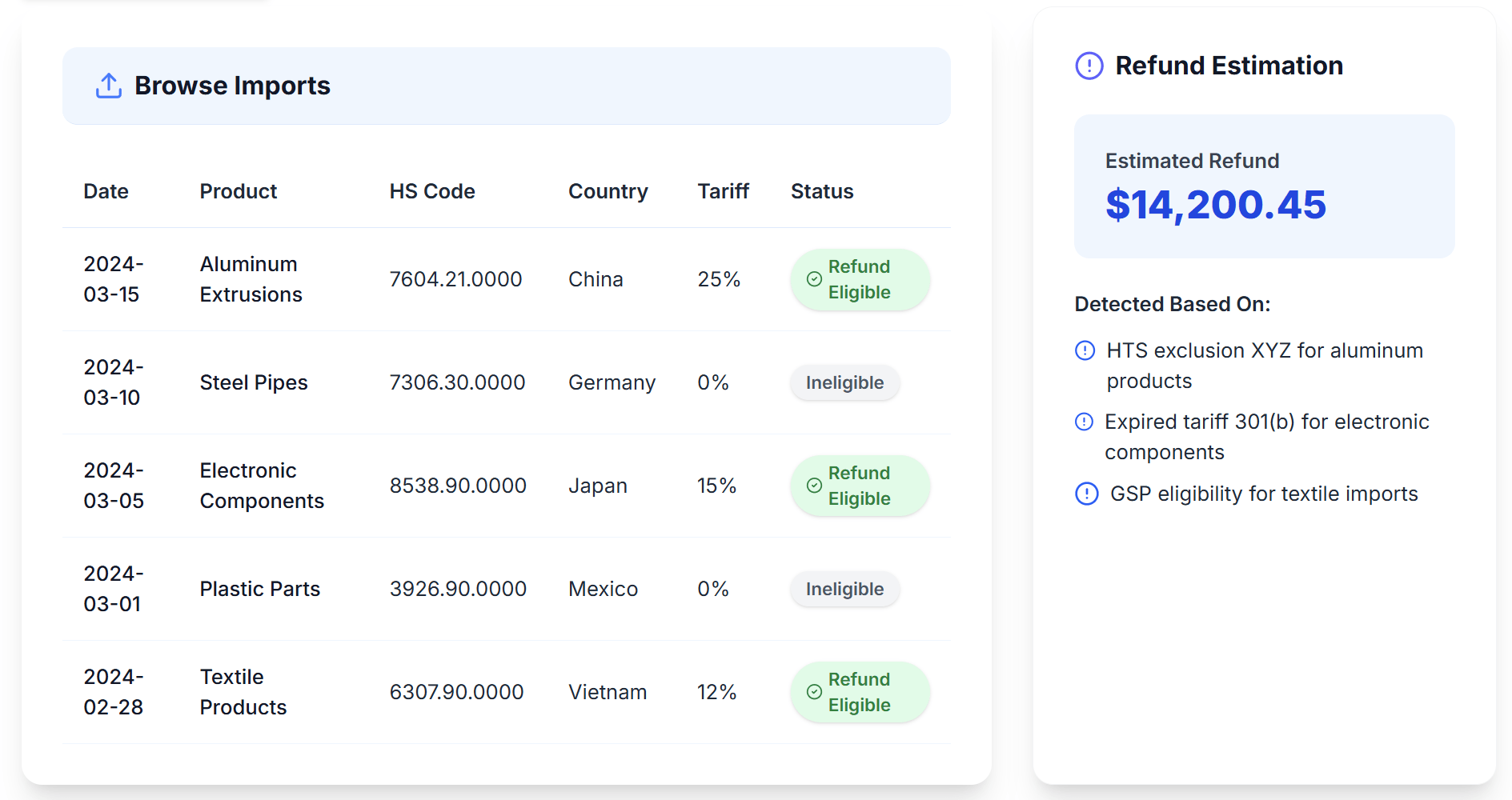Click the checkmark icon on Aluminum Extrusions status

[x=814, y=279]
